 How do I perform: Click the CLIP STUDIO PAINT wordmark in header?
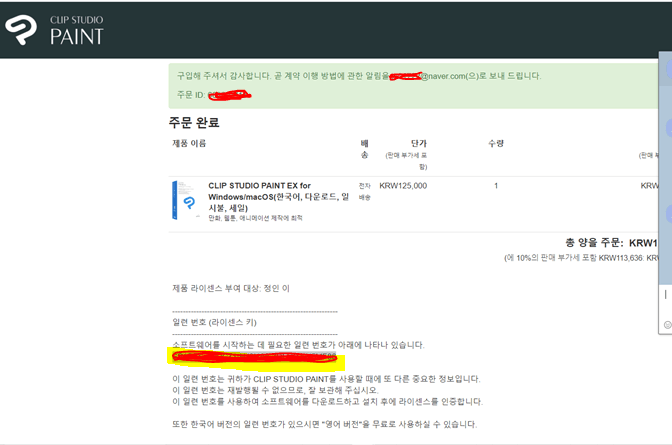pos(77,31)
